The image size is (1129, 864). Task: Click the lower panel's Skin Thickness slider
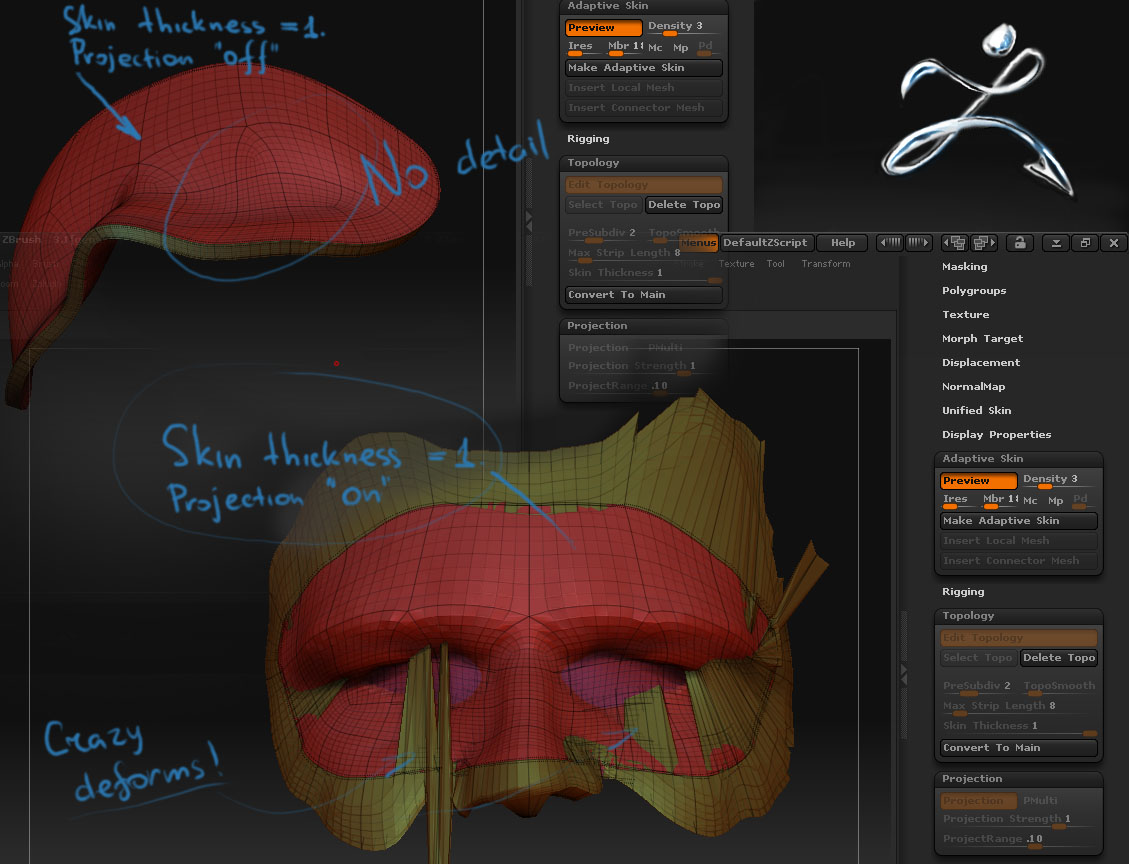pyautogui.click(x=1018, y=727)
